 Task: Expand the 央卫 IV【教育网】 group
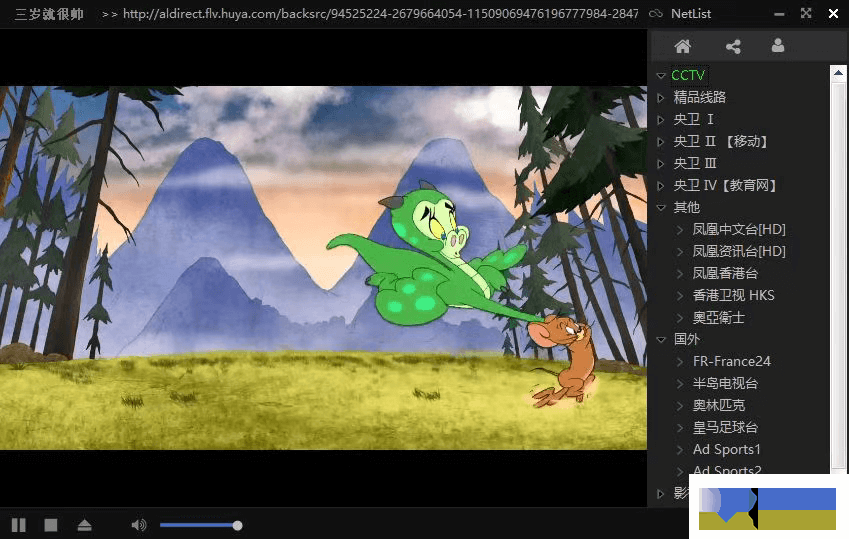pyautogui.click(x=661, y=186)
